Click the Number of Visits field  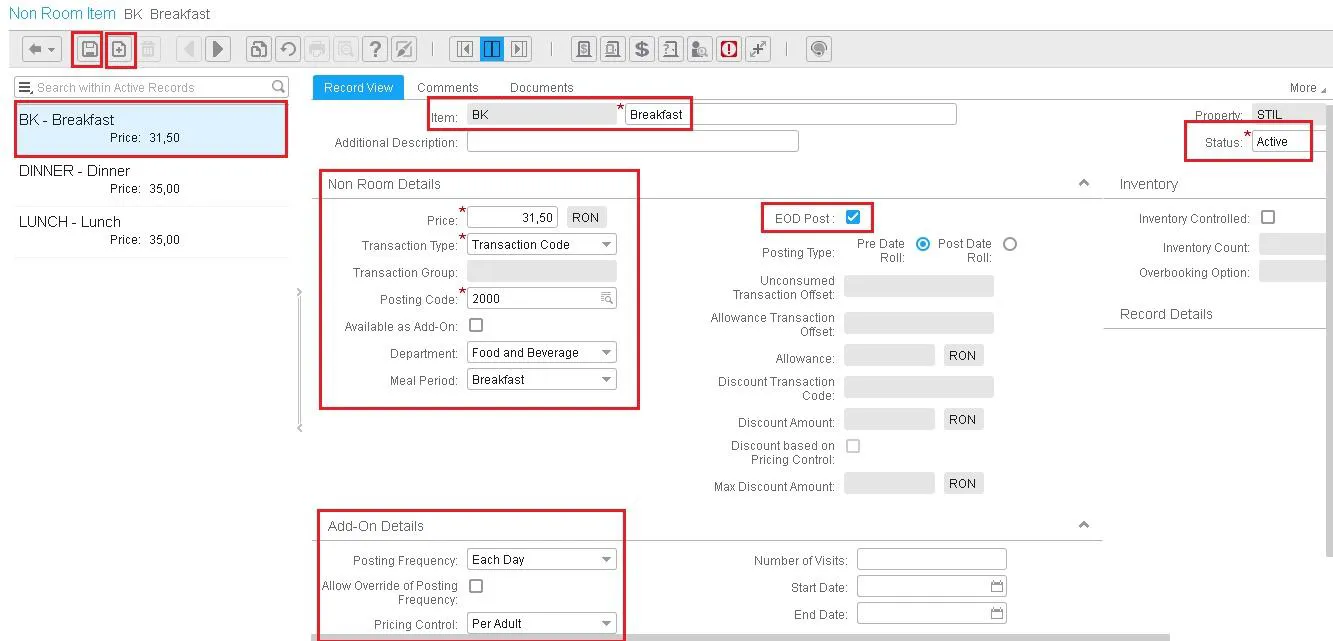pyautogui.click(x=932, y=559)
